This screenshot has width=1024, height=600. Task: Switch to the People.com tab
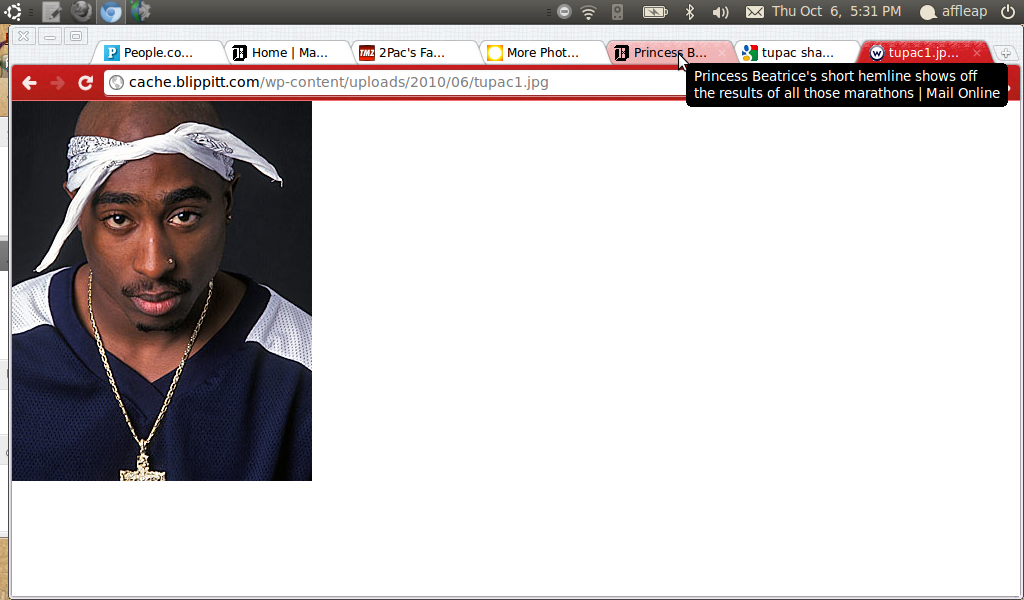[x=158, y=53]
